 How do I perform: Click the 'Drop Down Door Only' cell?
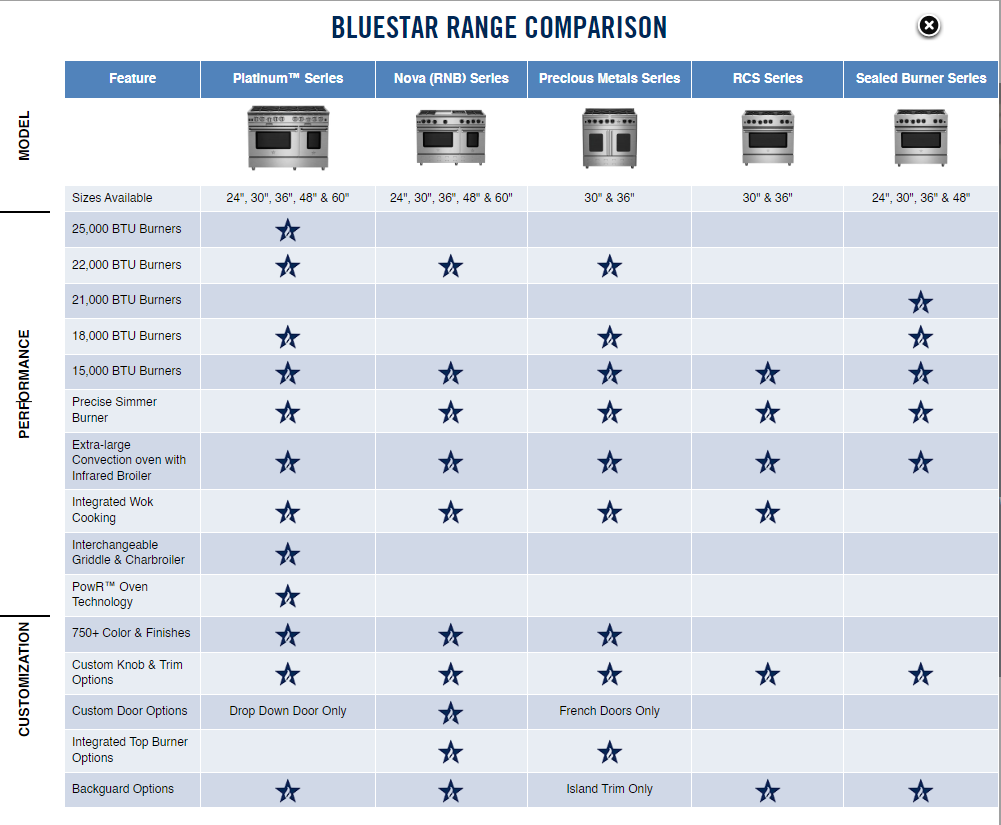coord(288,711)
